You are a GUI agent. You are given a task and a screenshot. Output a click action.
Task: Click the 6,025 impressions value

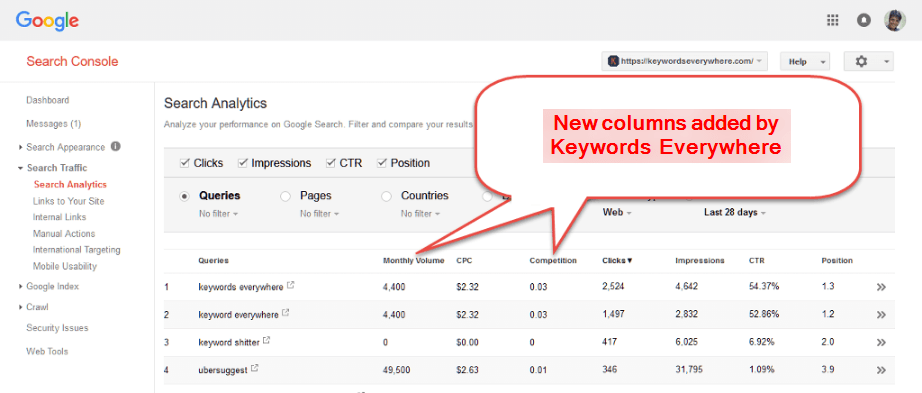pyautogui.click(x=687, y=342)
